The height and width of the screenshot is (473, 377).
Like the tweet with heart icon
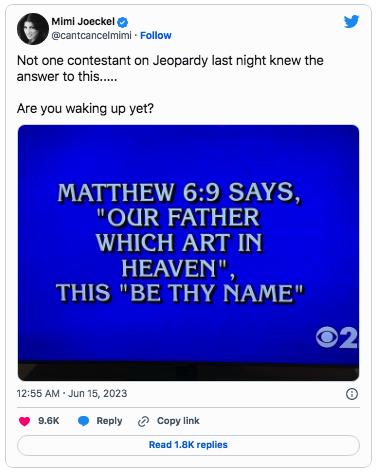[x=24, y=421]
